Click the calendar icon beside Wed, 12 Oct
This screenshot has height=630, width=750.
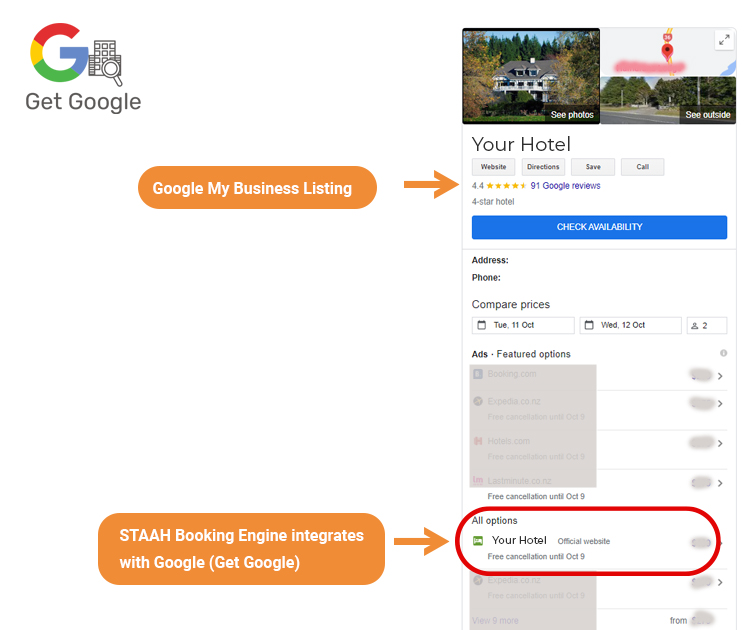pos(589,325)
